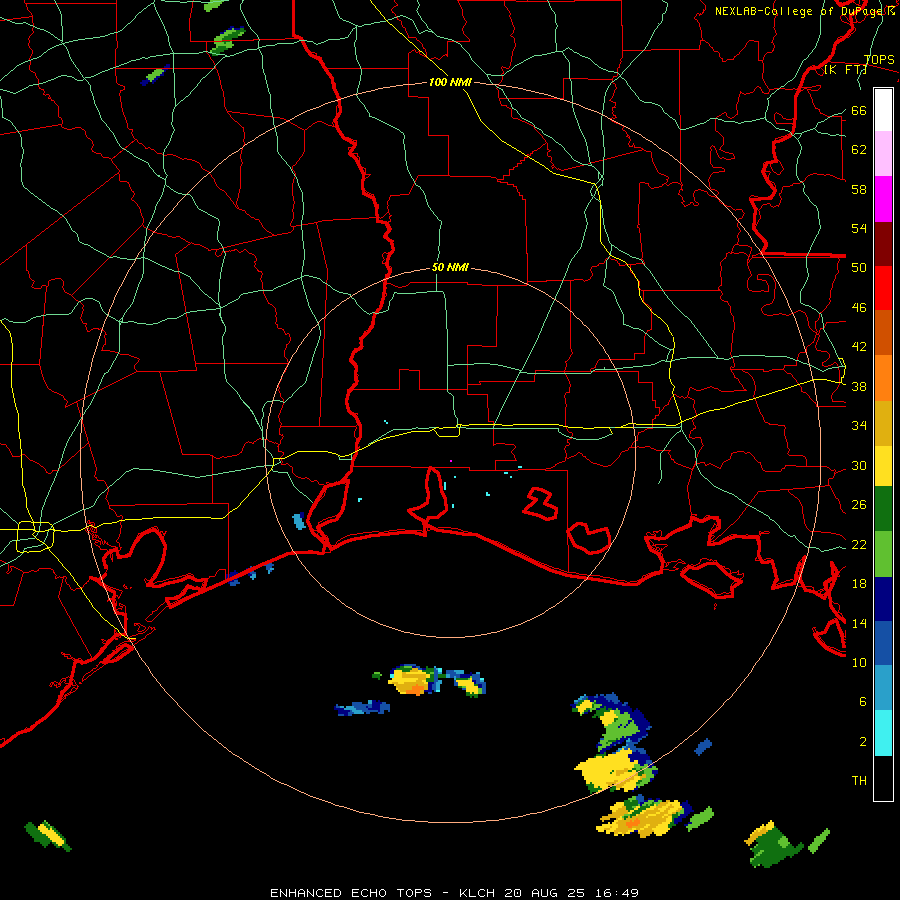Click the '2' legend value
Screen dimensions: 900x900
(x=863, y=742)
